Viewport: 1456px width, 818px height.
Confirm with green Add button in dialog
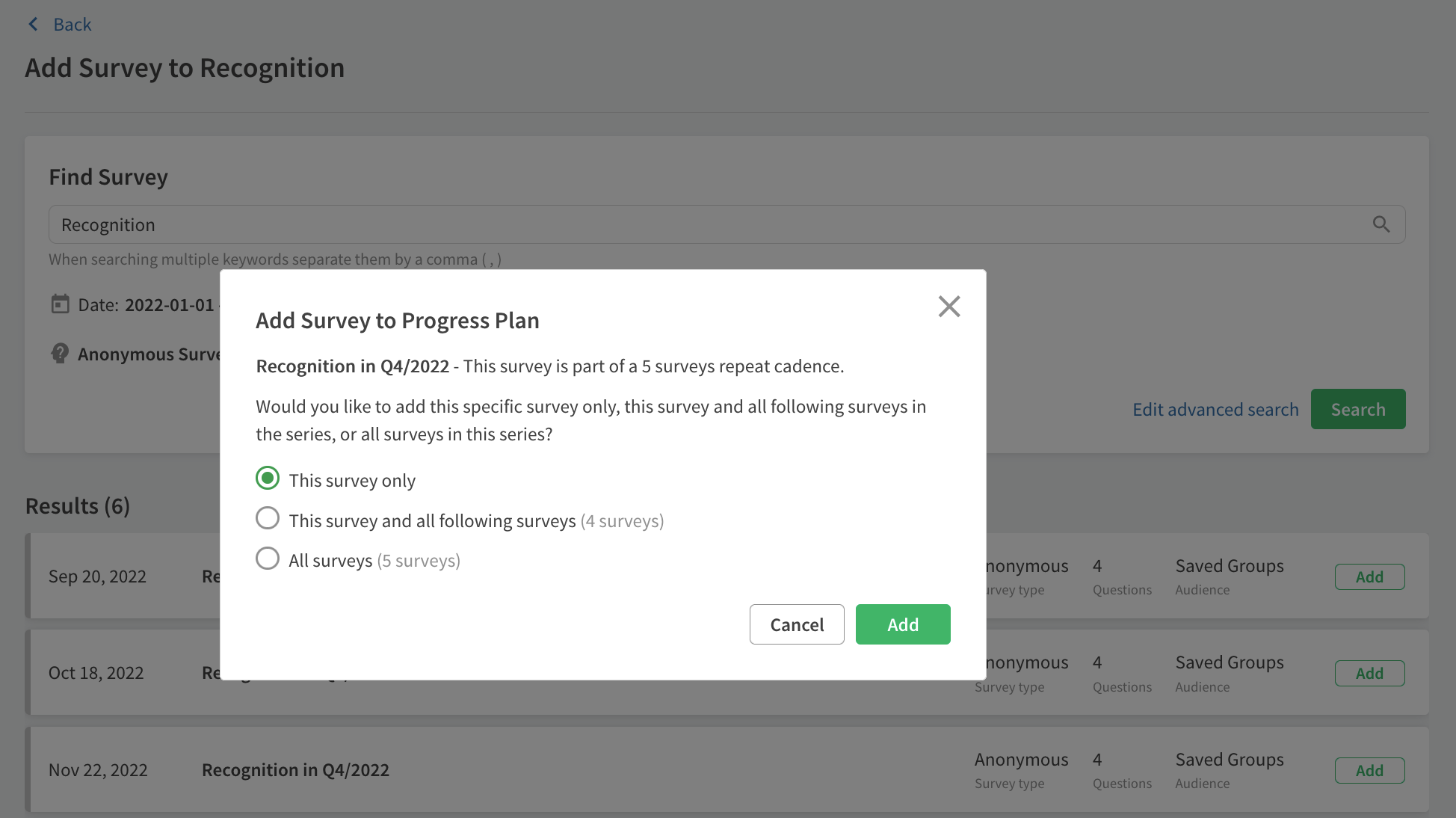tap(902, 624)
